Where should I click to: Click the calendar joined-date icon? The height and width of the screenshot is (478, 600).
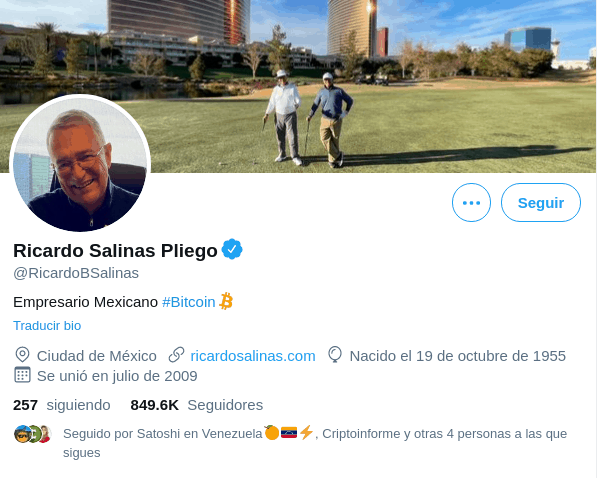click(x=22, y=375)
